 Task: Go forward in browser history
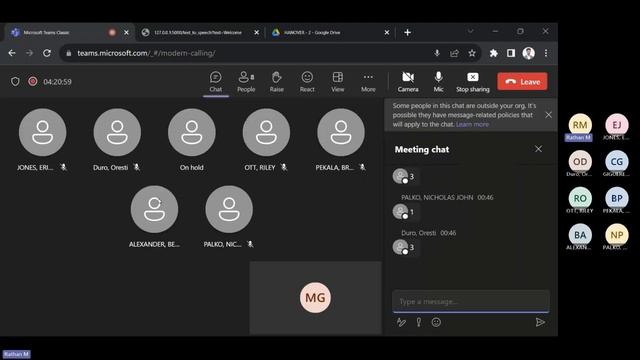(29, 53)
